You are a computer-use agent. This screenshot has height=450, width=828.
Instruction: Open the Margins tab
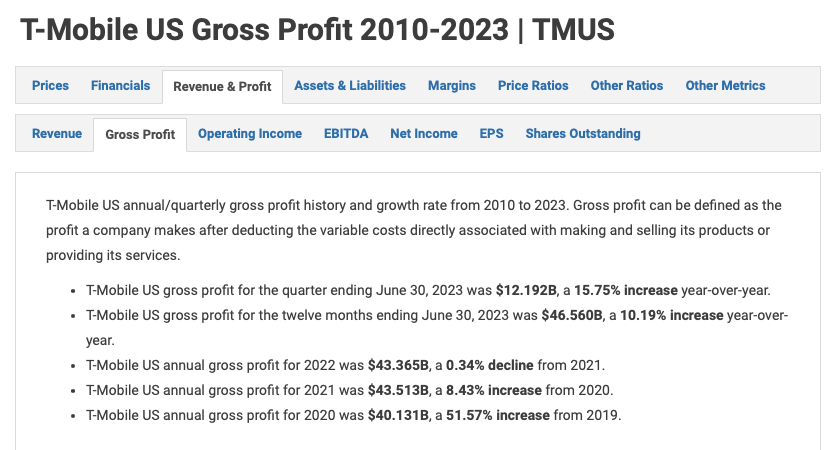(452, 86)
